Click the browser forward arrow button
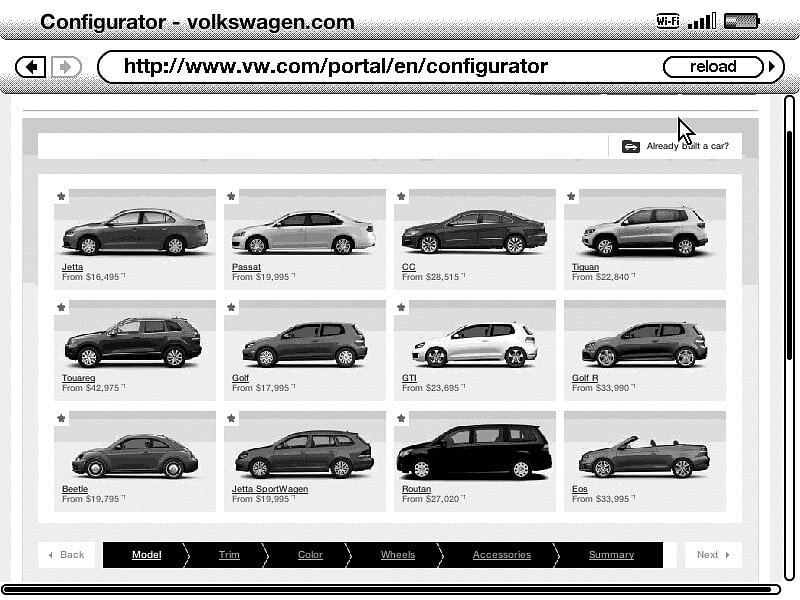Viewport: 800px width, 600px height. 66,67
